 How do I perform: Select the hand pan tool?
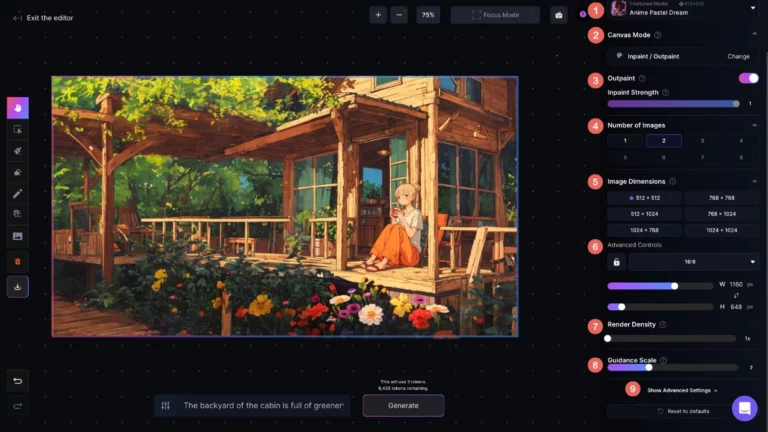18,108
